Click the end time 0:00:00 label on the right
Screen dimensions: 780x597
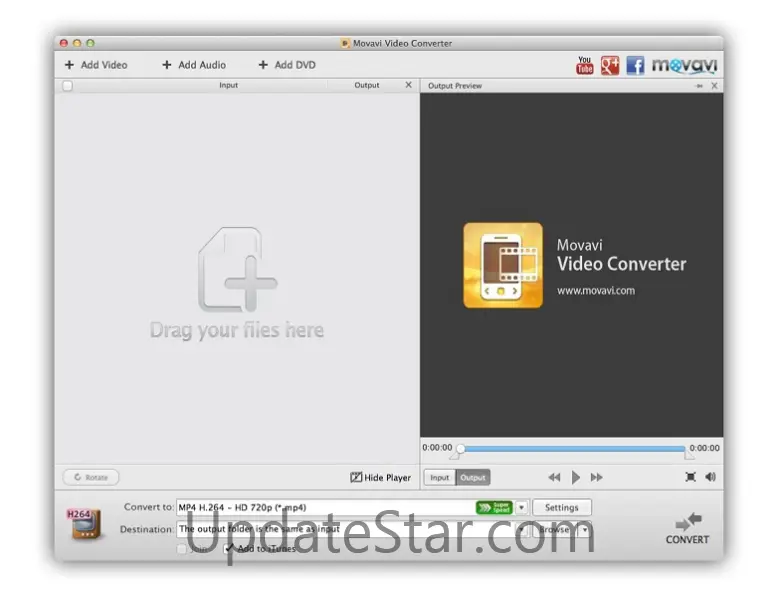coord(704,448)
